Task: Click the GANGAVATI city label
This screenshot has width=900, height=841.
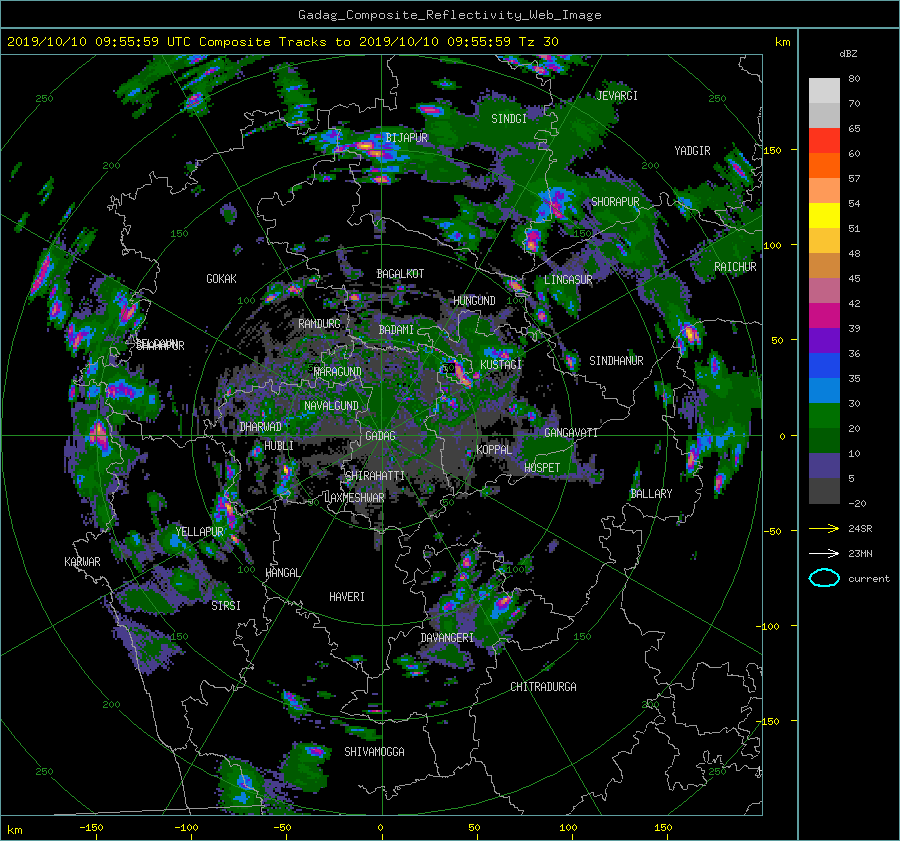Action: (571, 433)
